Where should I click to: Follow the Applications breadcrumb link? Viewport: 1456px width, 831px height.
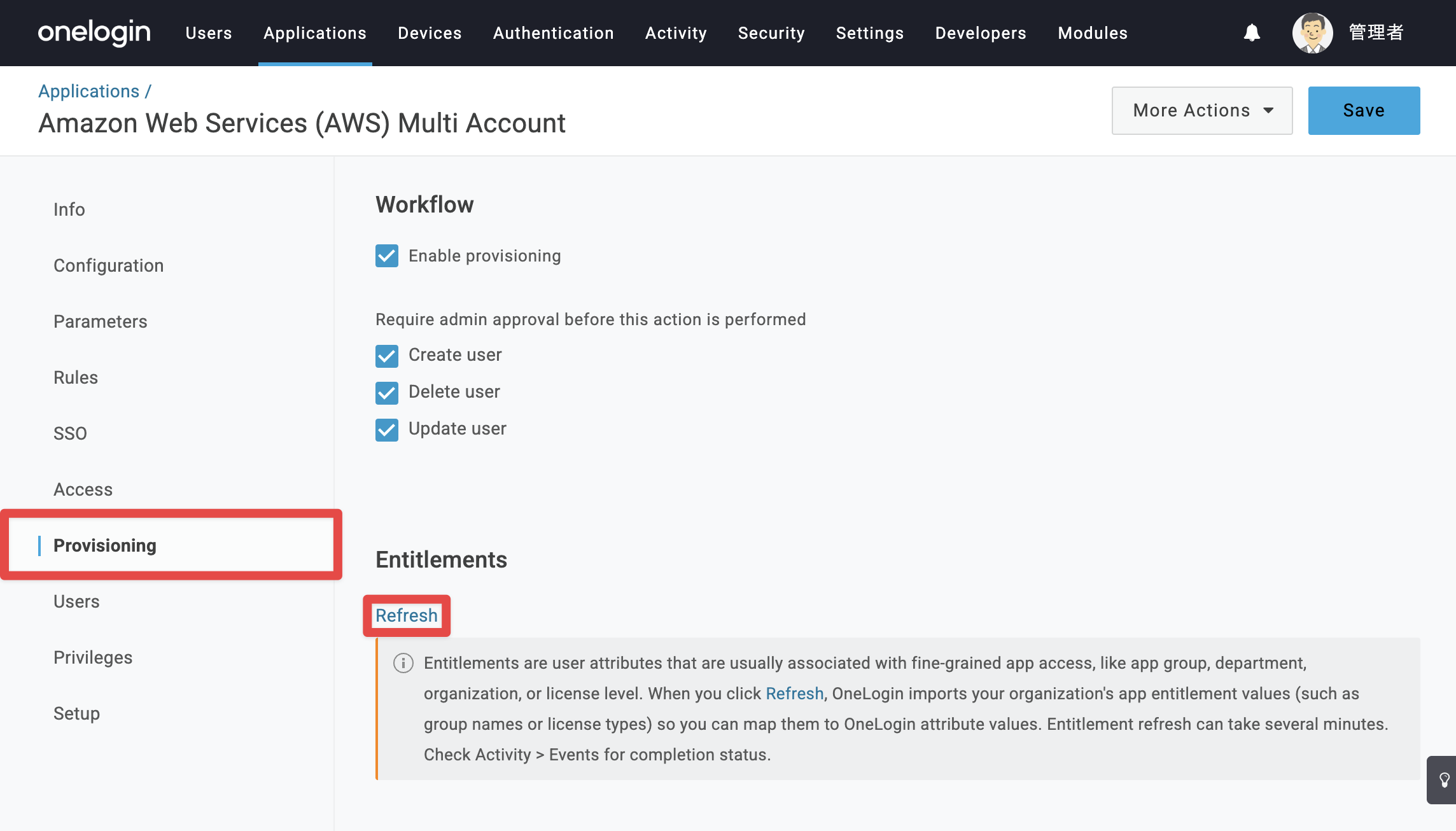point(88,91)
